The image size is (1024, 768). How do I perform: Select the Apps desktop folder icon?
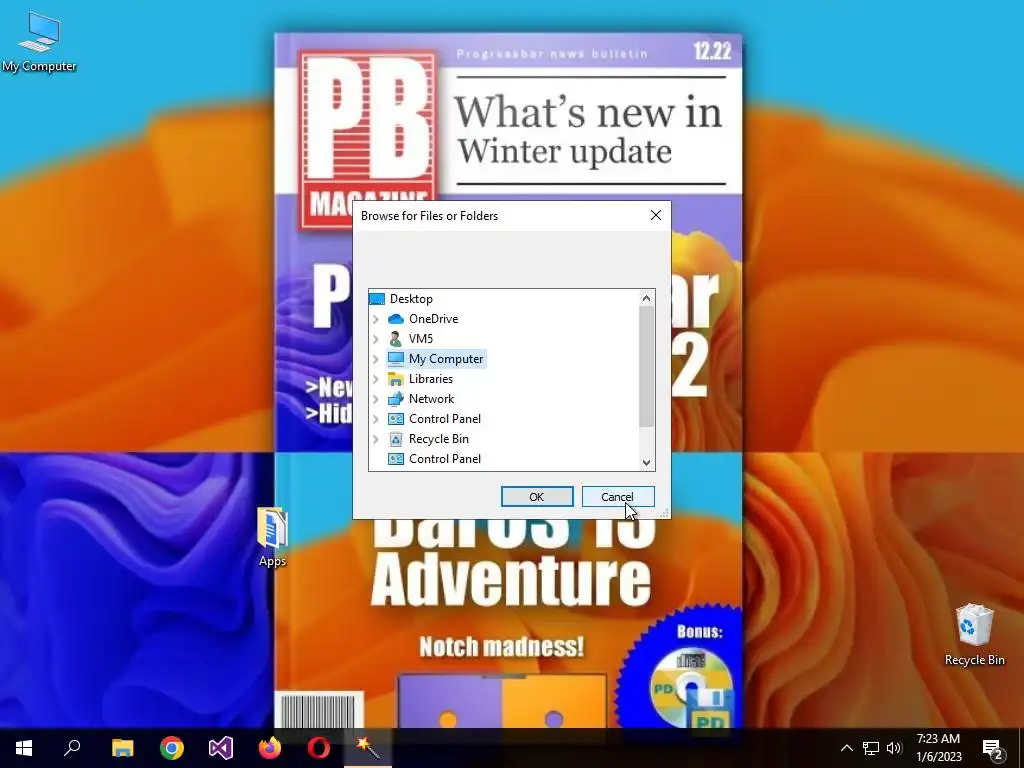pos(272,537)
